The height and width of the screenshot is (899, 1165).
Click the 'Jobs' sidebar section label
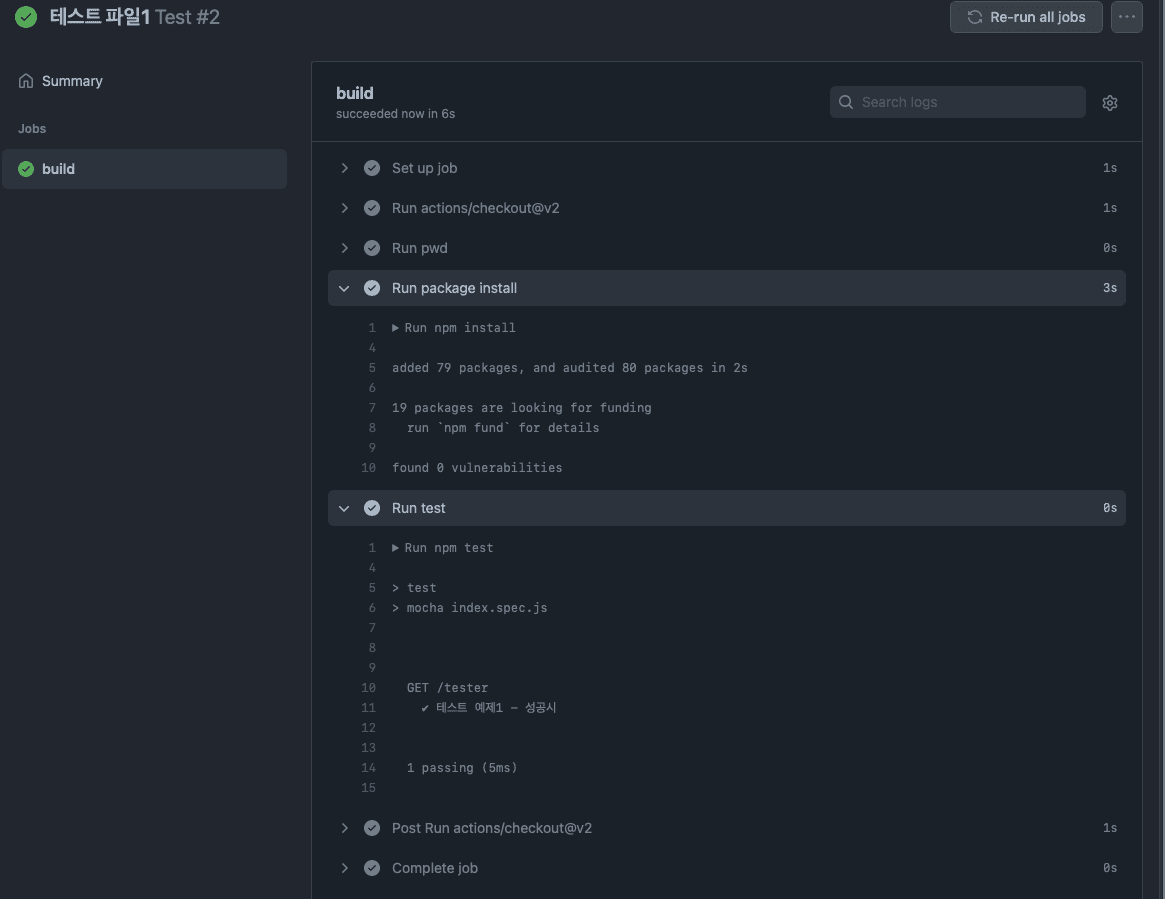click(x=32, y=129)
